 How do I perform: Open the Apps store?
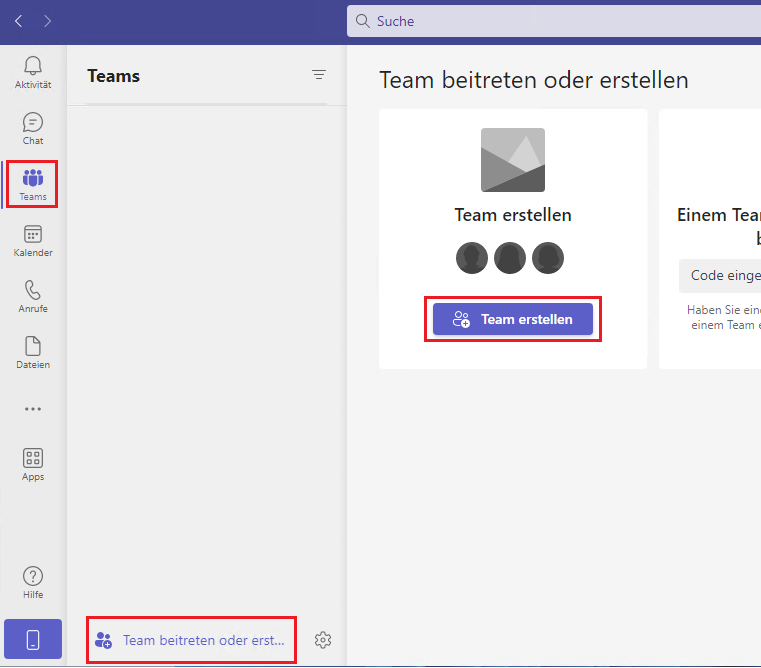point(33,464)
